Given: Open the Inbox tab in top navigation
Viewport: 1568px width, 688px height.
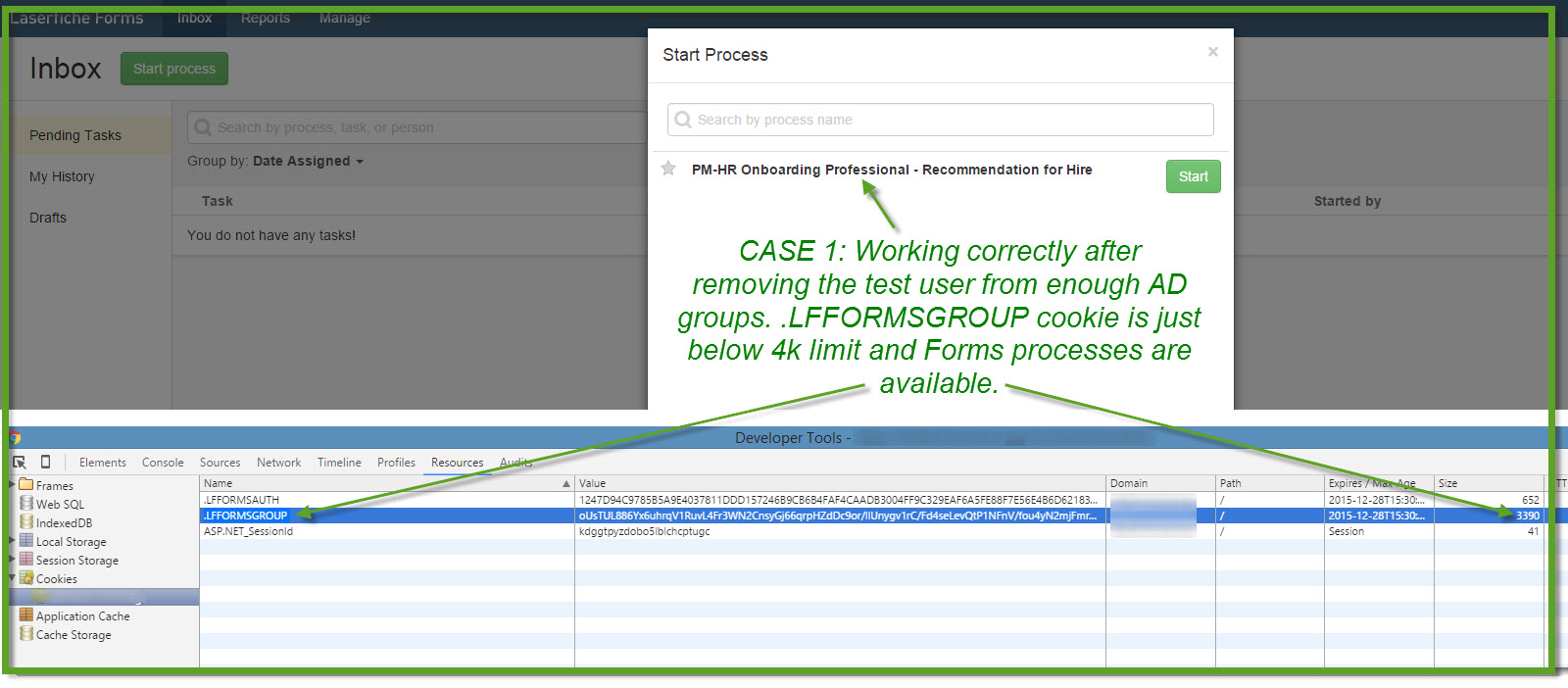Looking at the screenshot, I should [194, 18].
